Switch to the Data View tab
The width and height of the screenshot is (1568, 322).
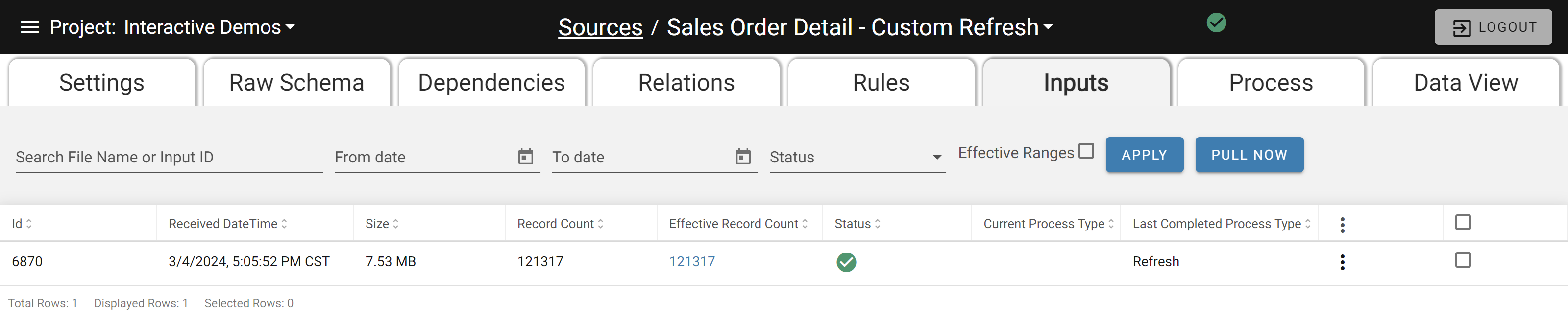click(1465, 83)
